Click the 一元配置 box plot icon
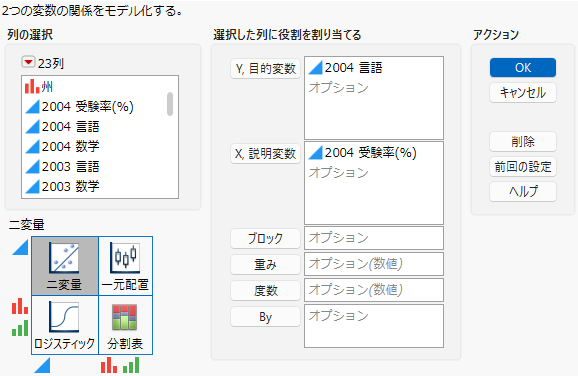 pyautogui.click(x=125, y=258)
